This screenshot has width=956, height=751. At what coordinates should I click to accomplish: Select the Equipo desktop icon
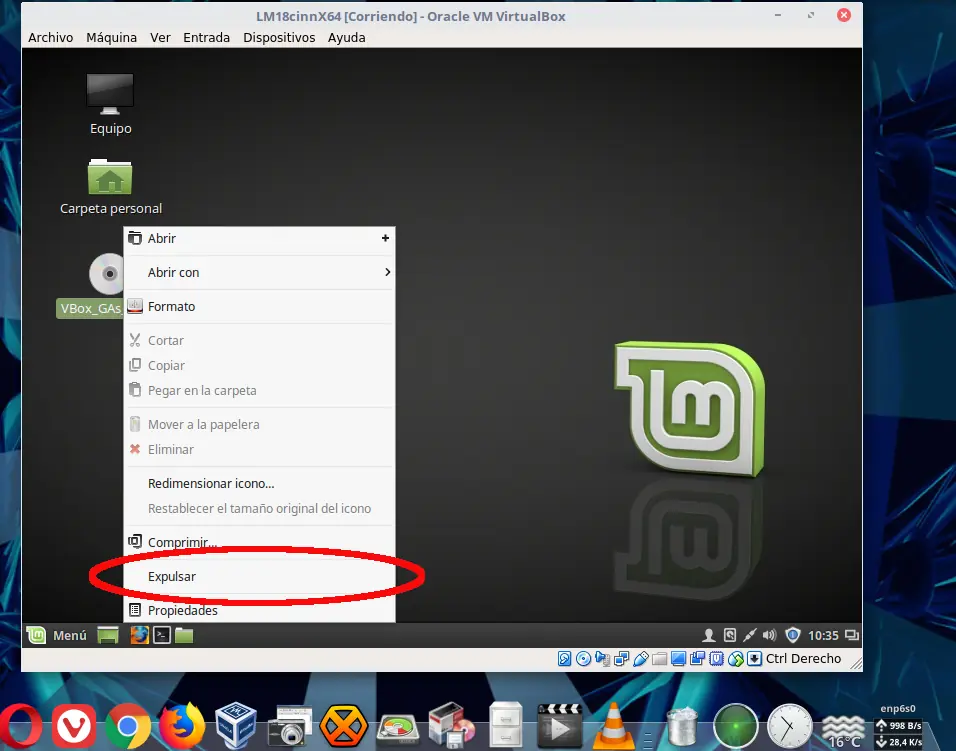[110, 104]
